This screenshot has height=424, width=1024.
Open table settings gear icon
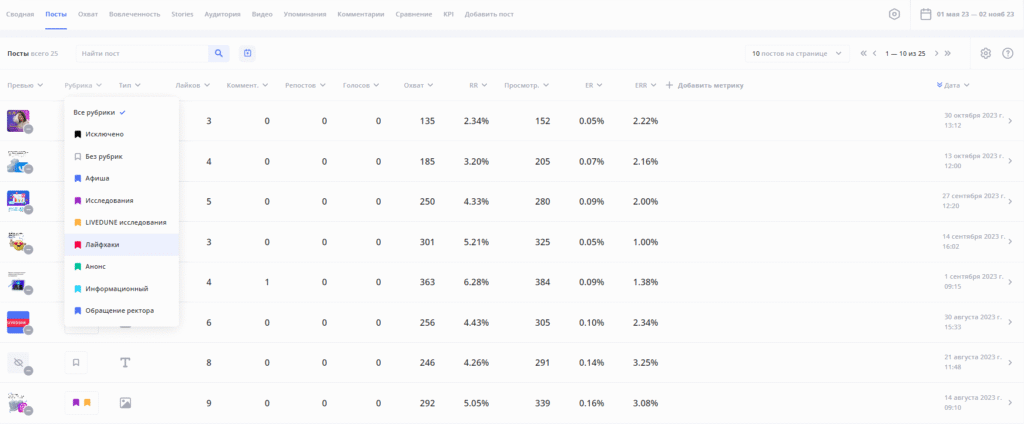[985, 53]
